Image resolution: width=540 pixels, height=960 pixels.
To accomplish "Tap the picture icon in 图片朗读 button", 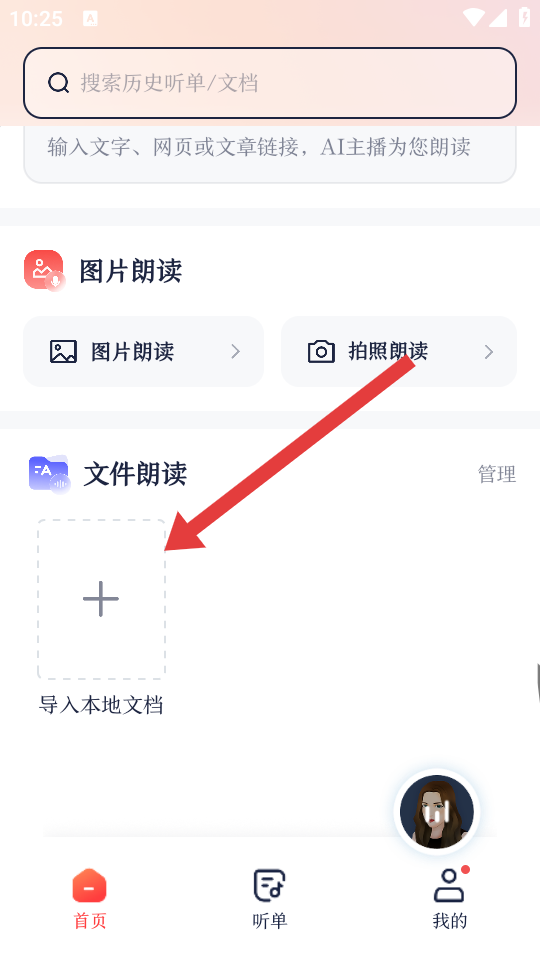I will (63, 351).
